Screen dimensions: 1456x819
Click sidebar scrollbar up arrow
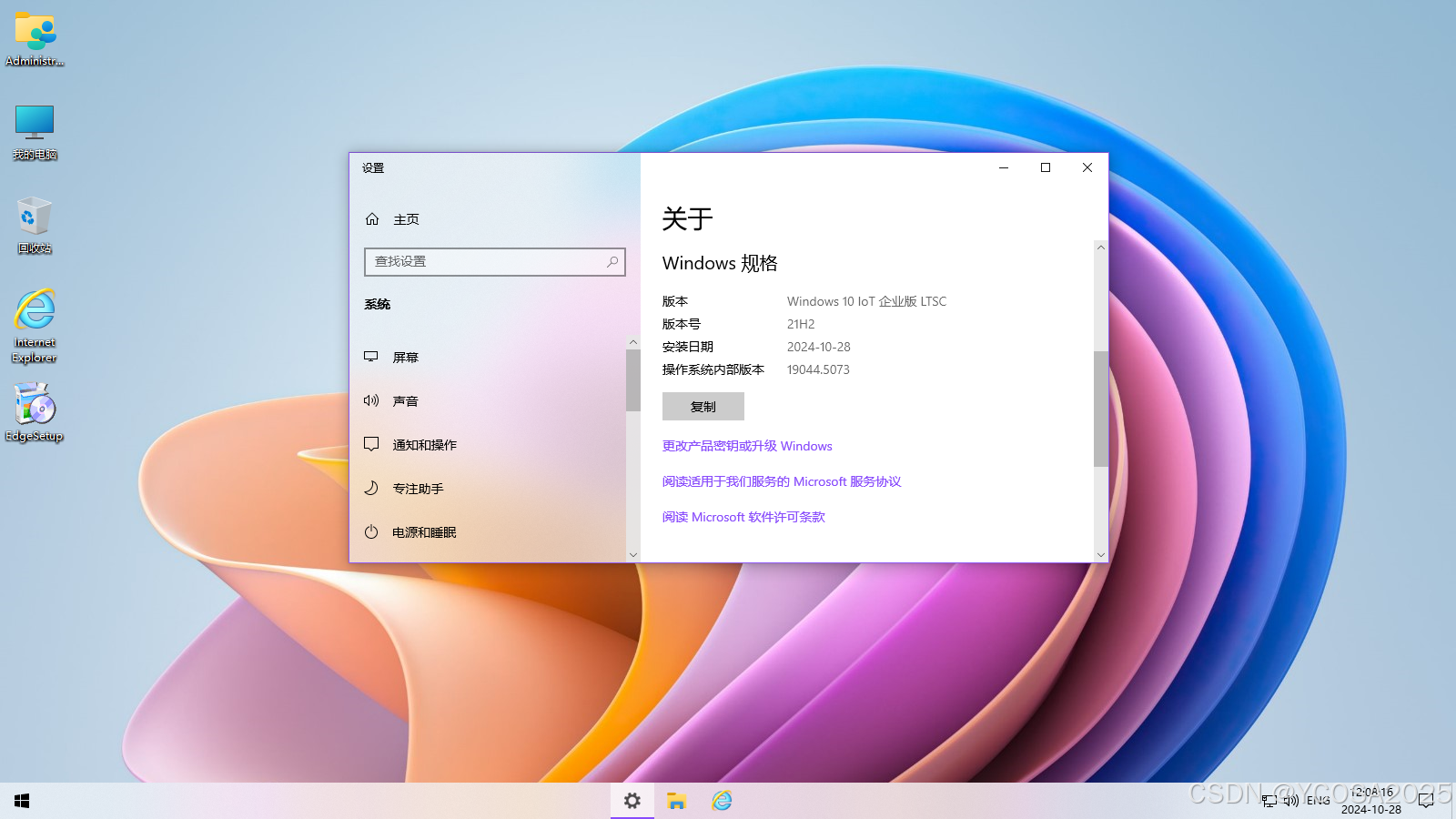(x=633, y=343)
